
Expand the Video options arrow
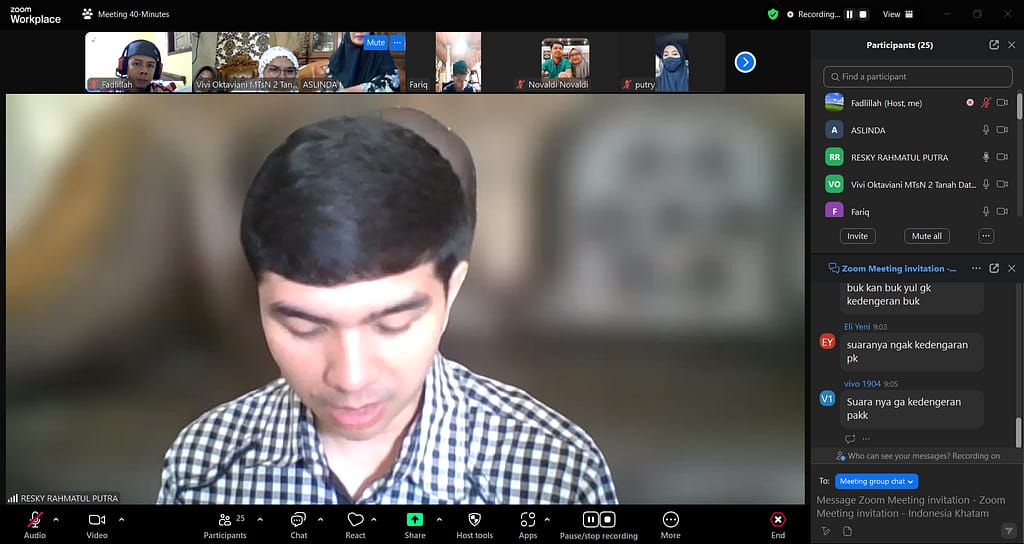(x=121, y=519)
